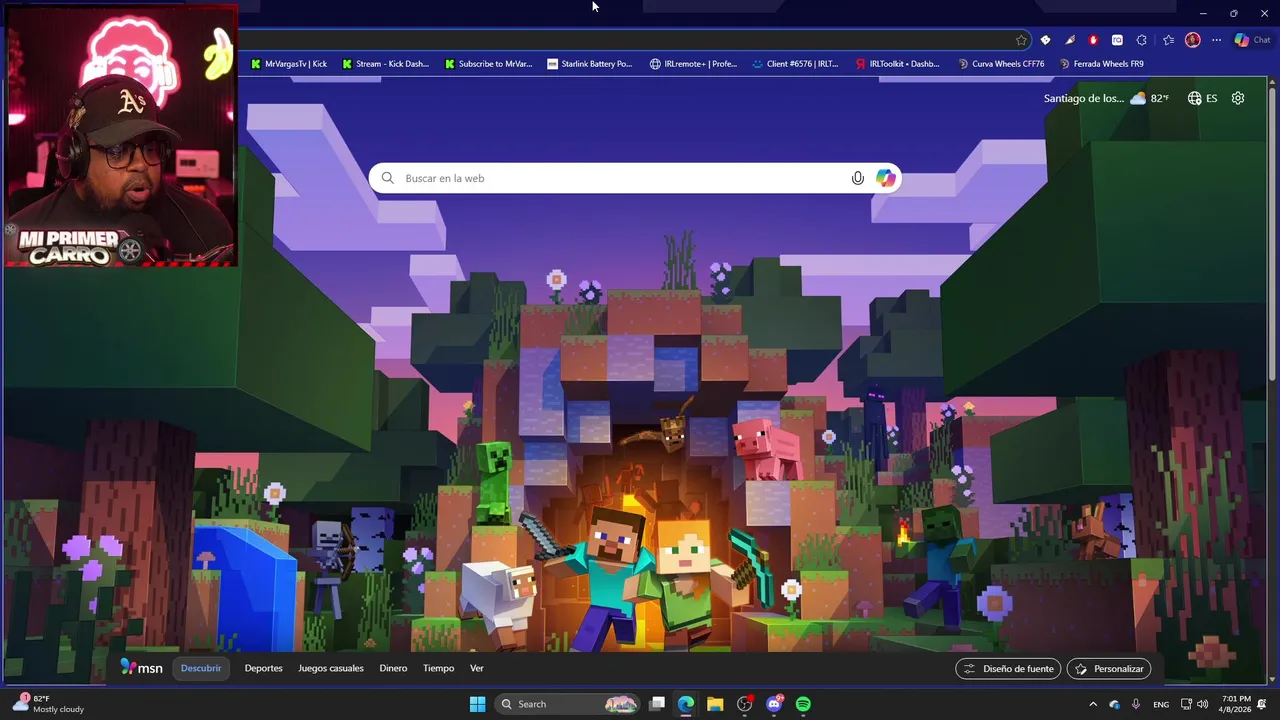1280x720 pixels.
Task: Open the white tag-shaped extension icon
Action: pos(1045,40)
